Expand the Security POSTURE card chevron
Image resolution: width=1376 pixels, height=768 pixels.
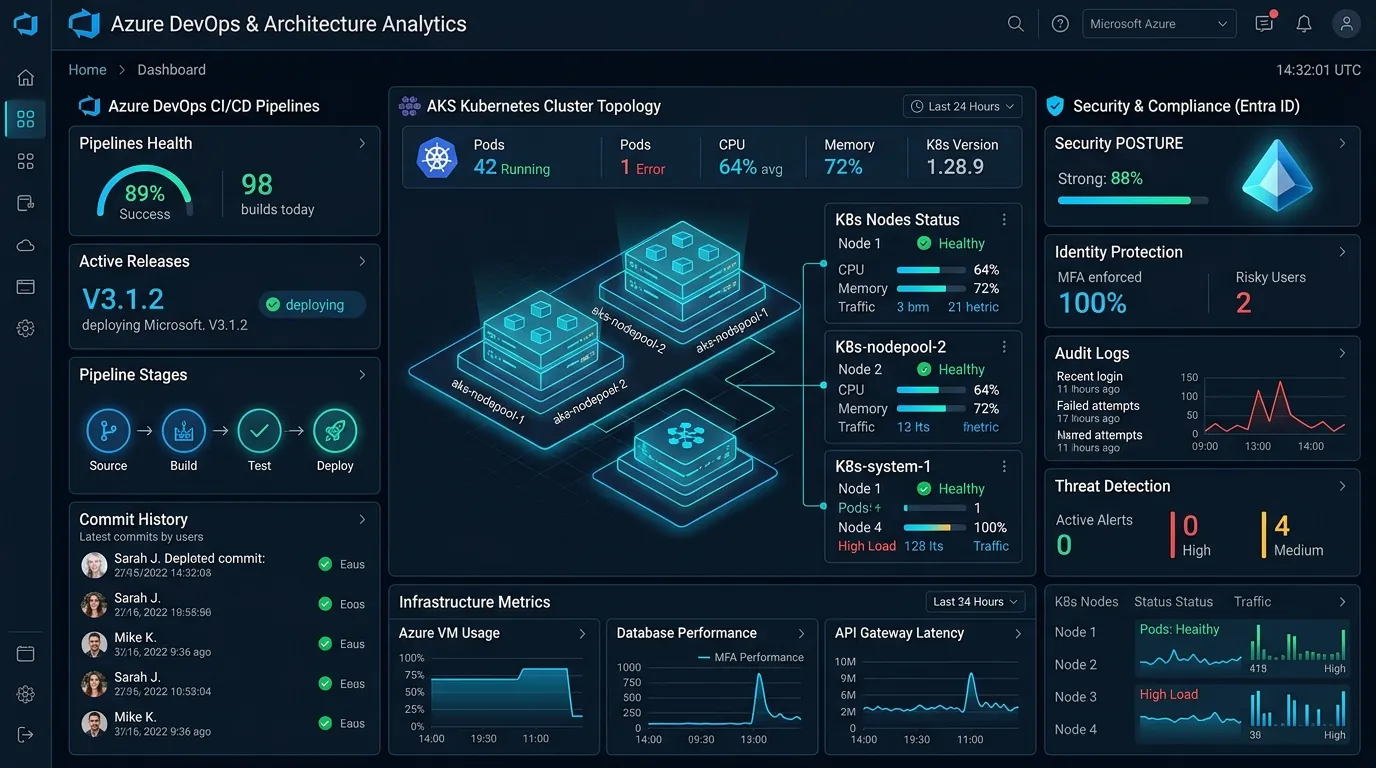click(x=1342, y=143)
